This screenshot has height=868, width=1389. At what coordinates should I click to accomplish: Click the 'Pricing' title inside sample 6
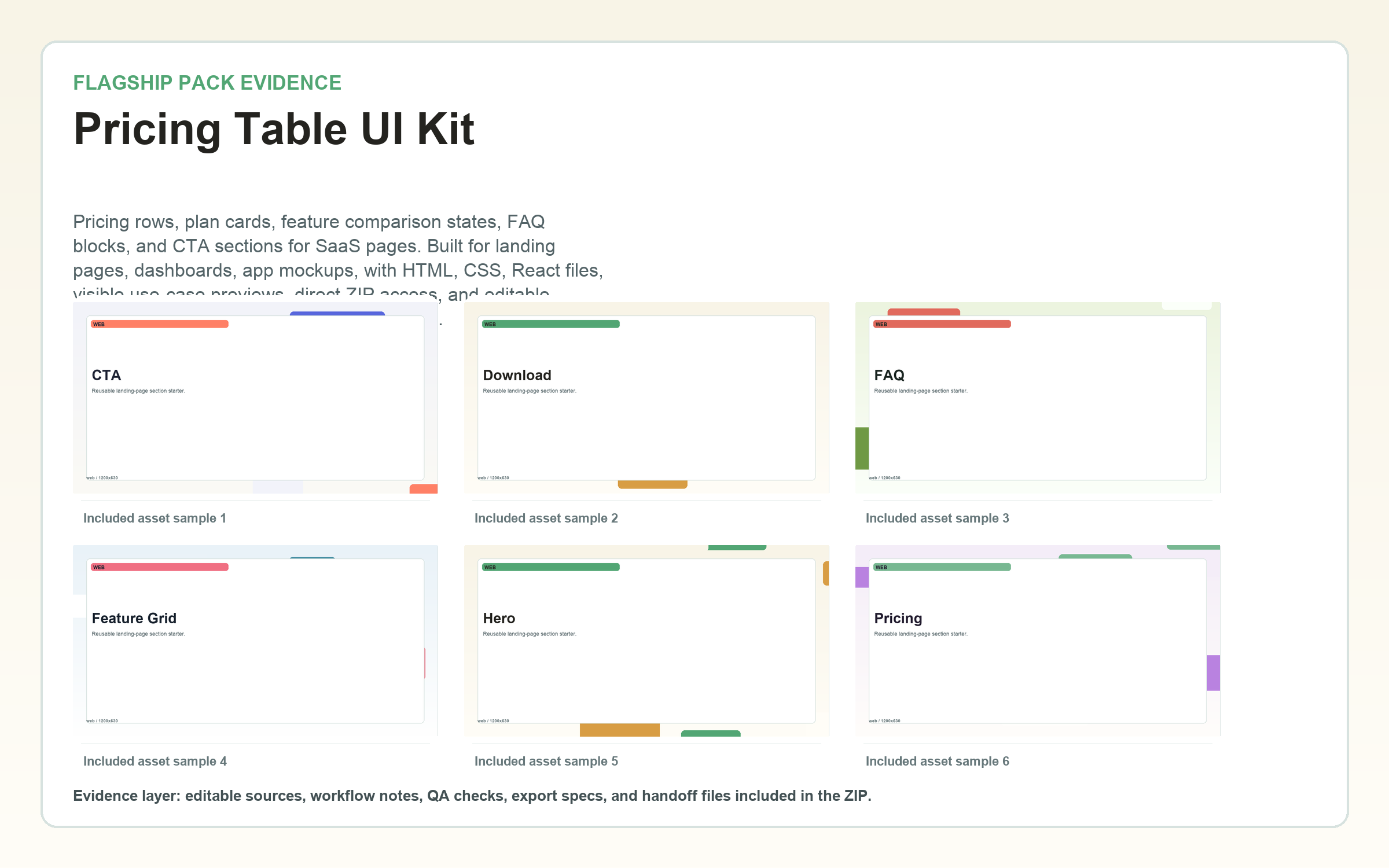click(x=898, y=619)
